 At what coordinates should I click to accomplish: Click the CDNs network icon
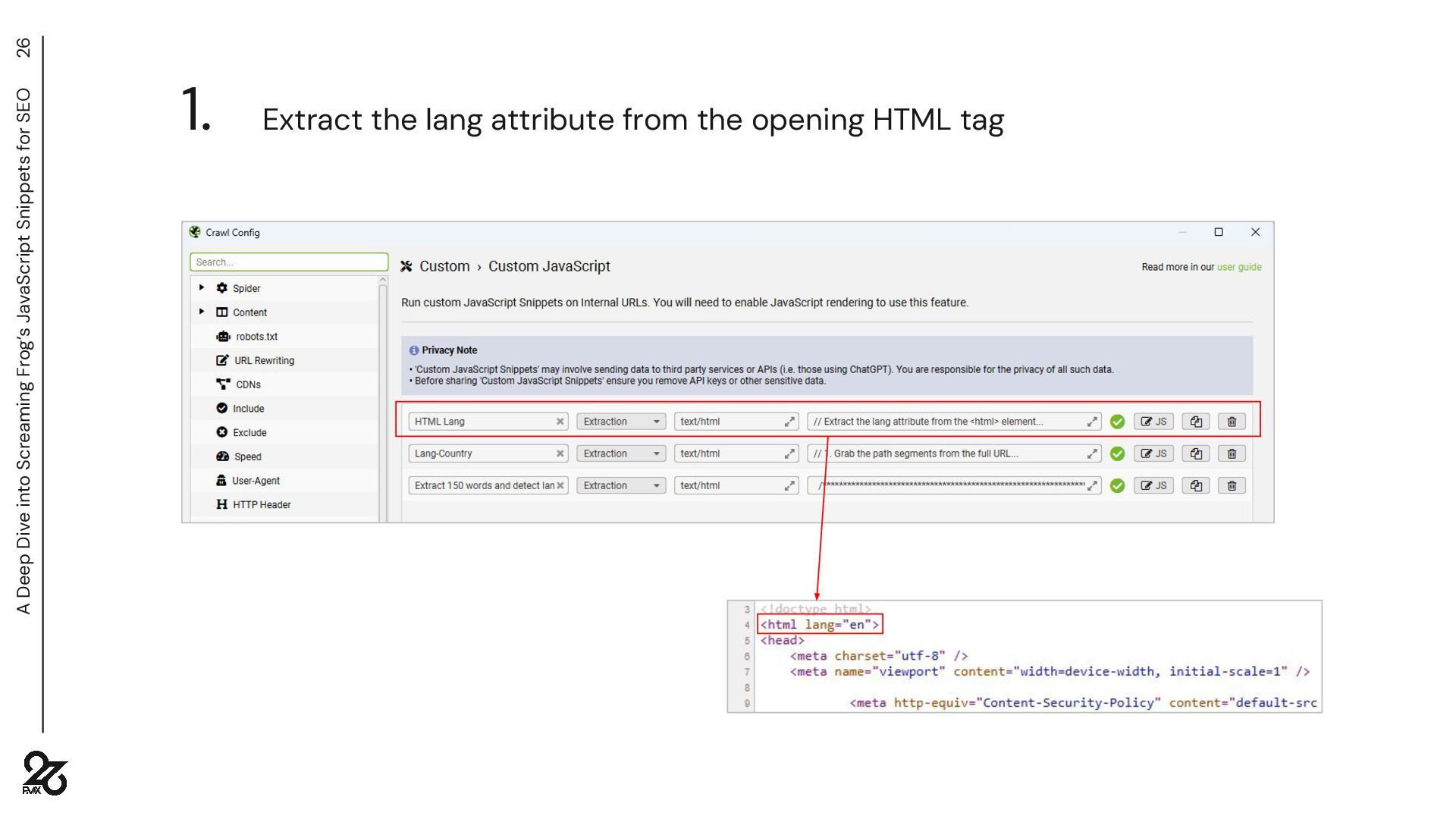pyautogui.click(x=223, y=384)
